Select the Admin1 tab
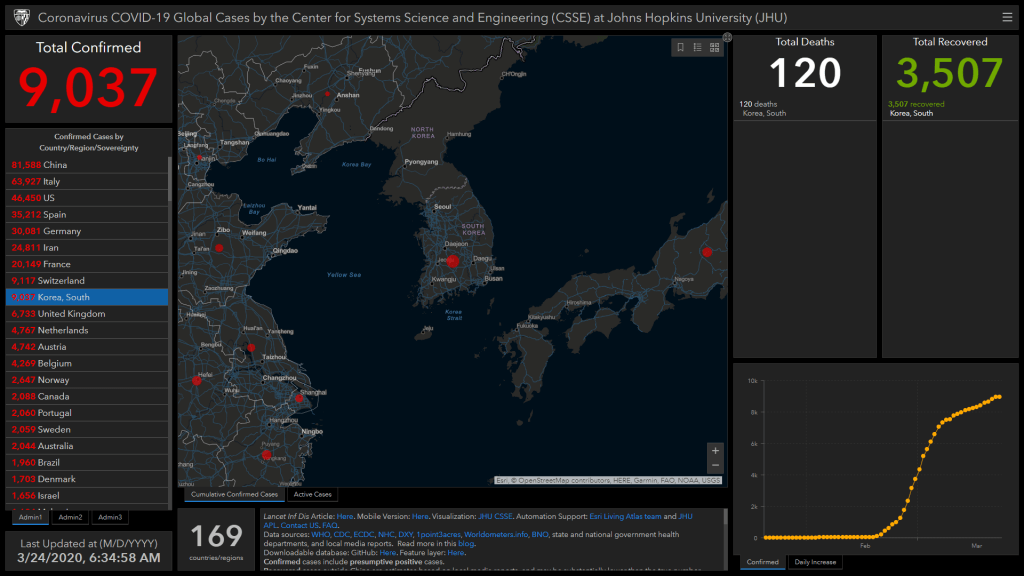1024x576 pixels. 30,517
